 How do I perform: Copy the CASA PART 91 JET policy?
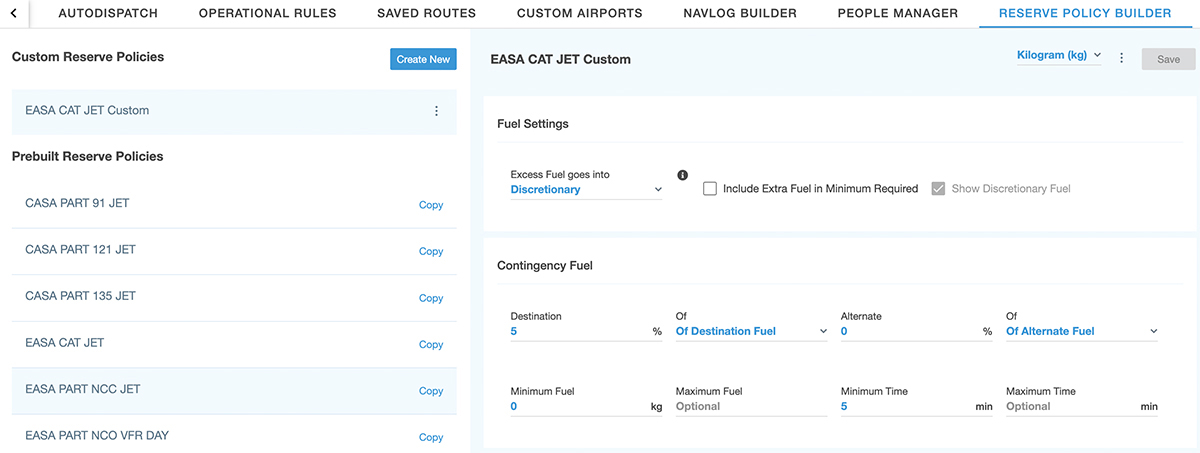(x=430, y=205)
